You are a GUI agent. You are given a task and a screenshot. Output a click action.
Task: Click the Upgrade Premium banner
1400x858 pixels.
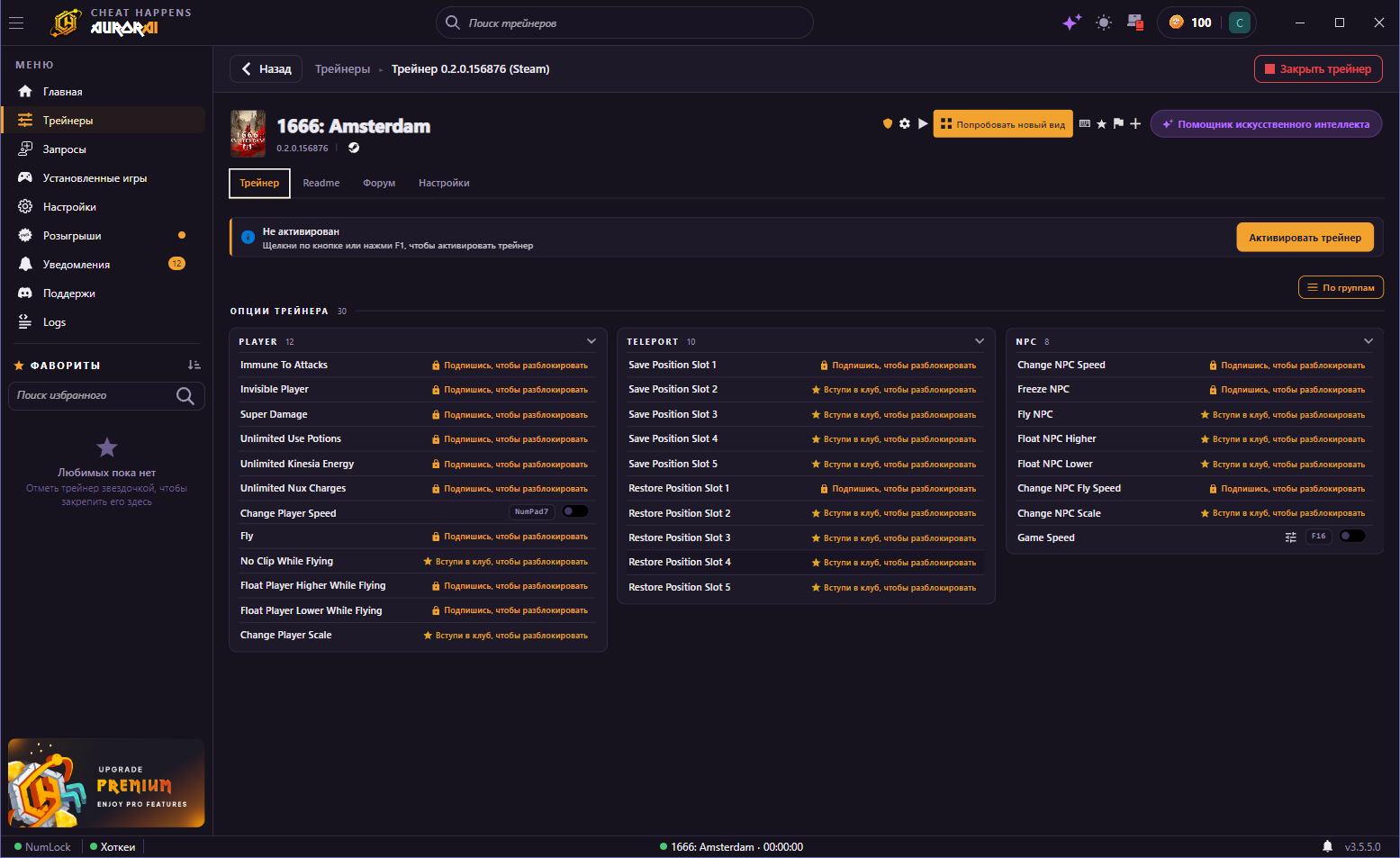106,783
